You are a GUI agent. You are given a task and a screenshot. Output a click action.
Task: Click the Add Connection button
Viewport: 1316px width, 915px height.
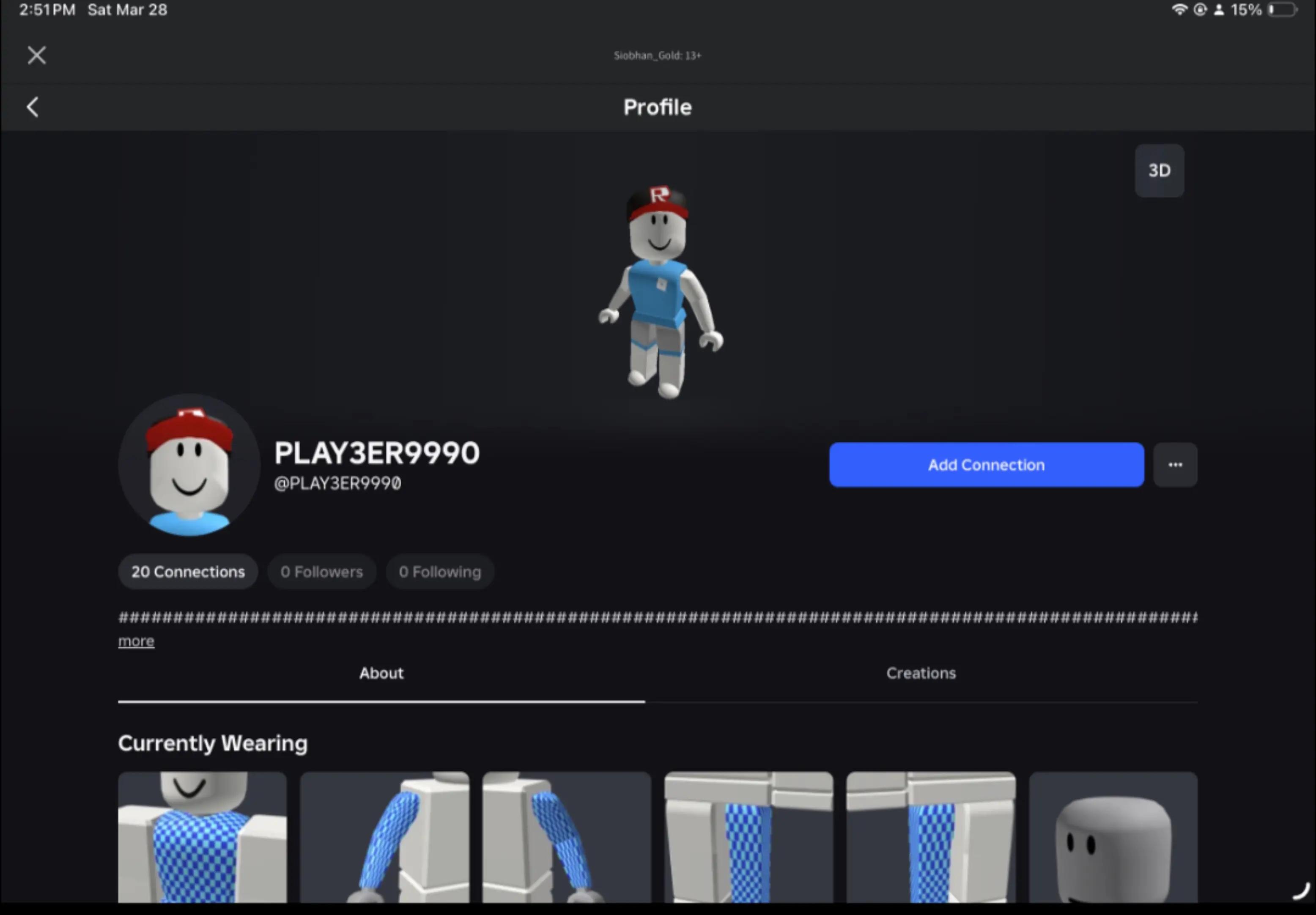(986, 465)
